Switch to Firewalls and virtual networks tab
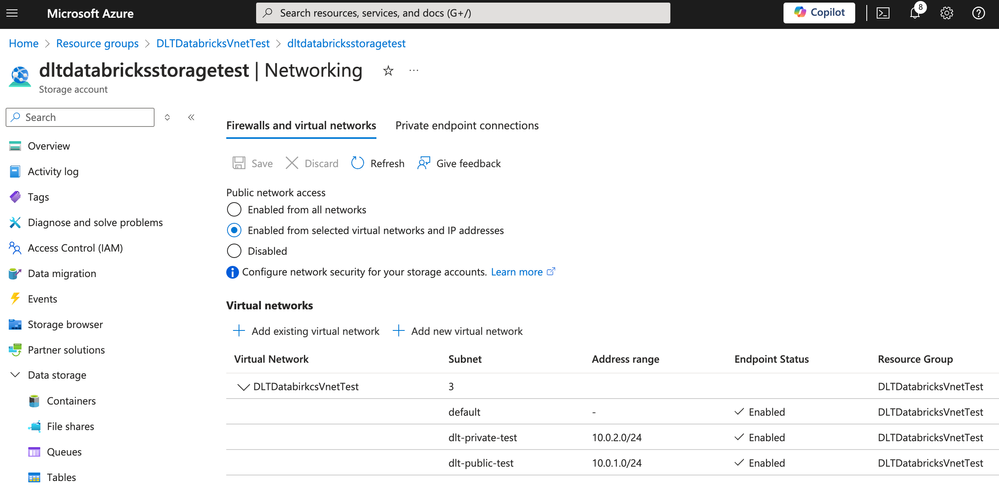This screenshot has width=999, height=492. (301, 126)
